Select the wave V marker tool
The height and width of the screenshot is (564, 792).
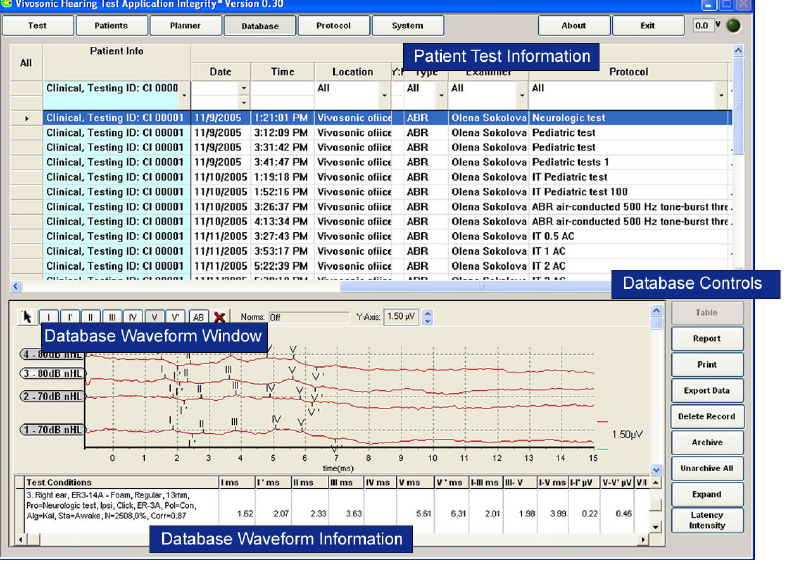click(154, 317)
